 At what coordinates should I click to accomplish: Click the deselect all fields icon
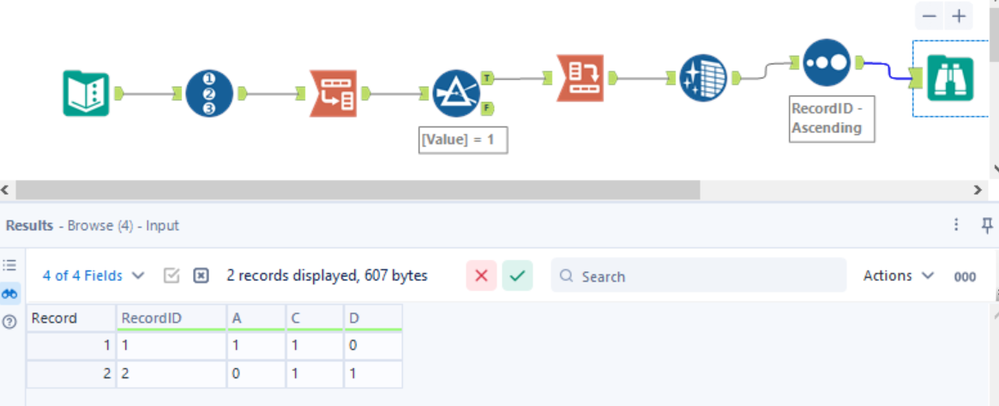[x=201, y=275]
